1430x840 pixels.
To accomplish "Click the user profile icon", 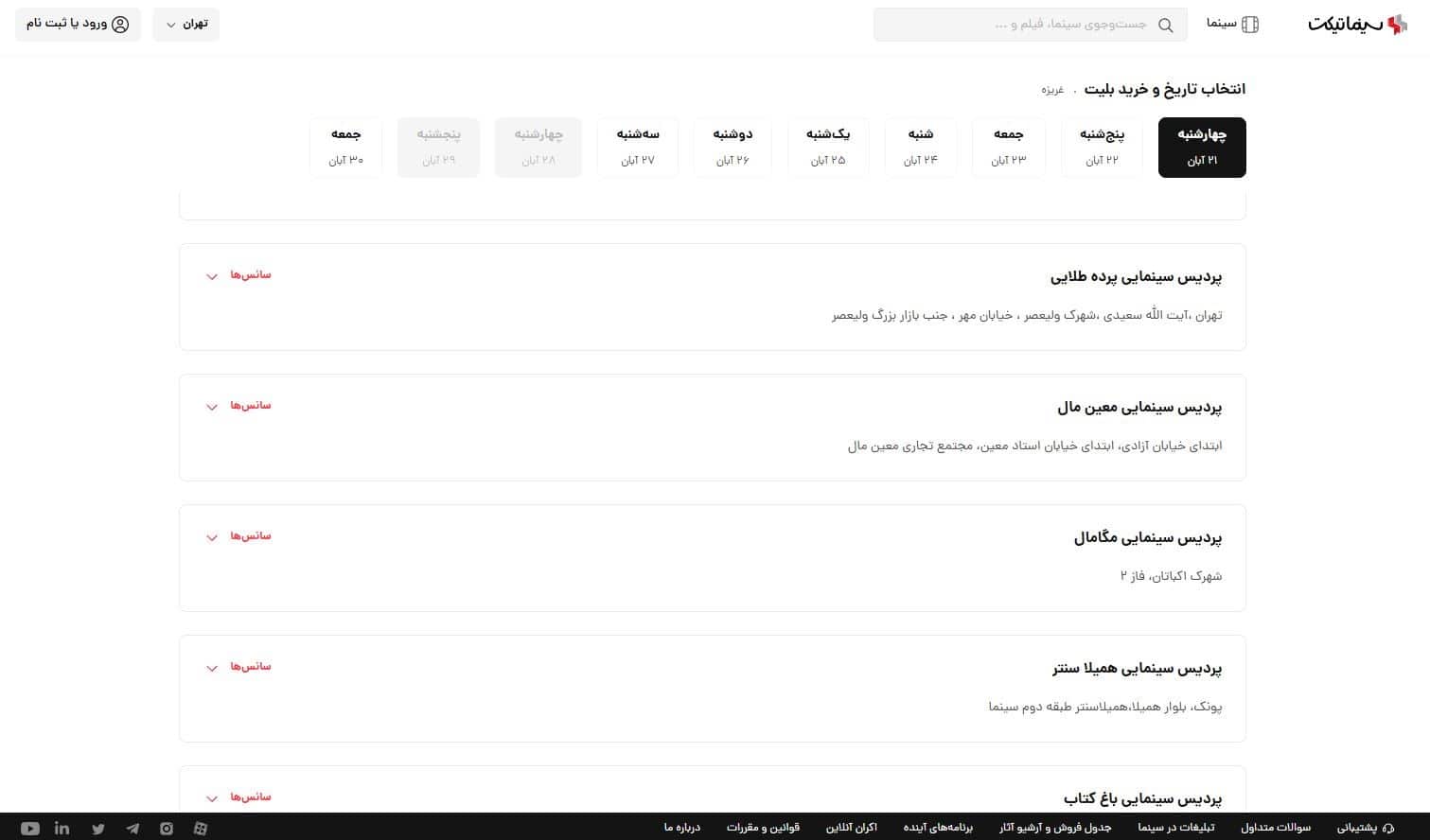I will (x=120, y=24).
